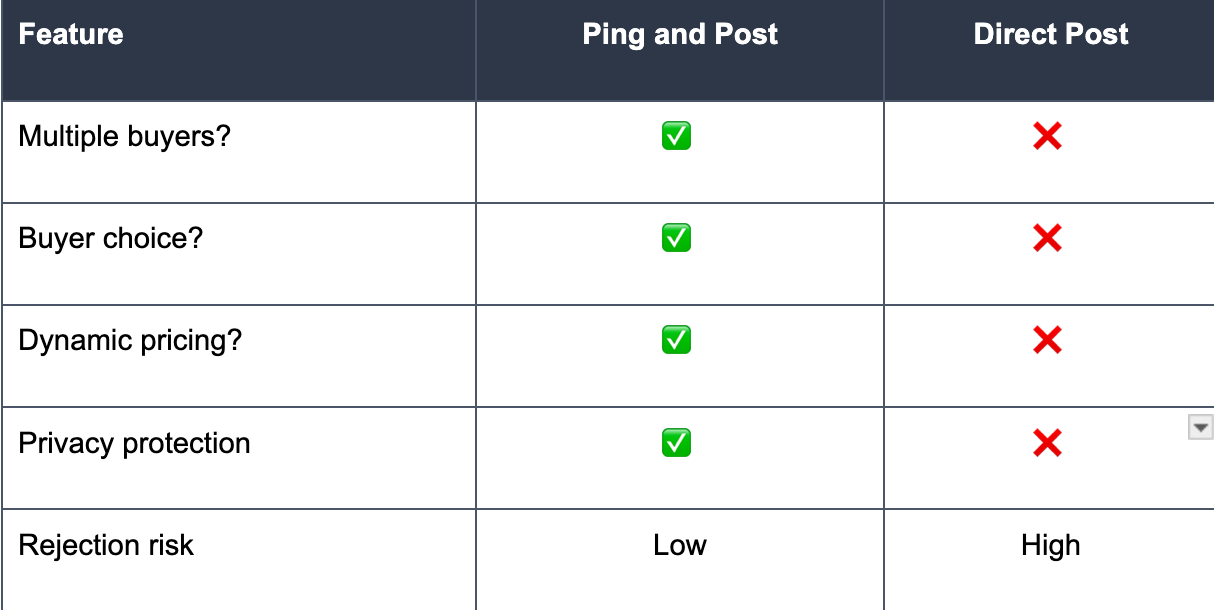Click the red X in Multiple buyers row
This screenshot has height=610, width=1214.
[x=1047, y=136]
